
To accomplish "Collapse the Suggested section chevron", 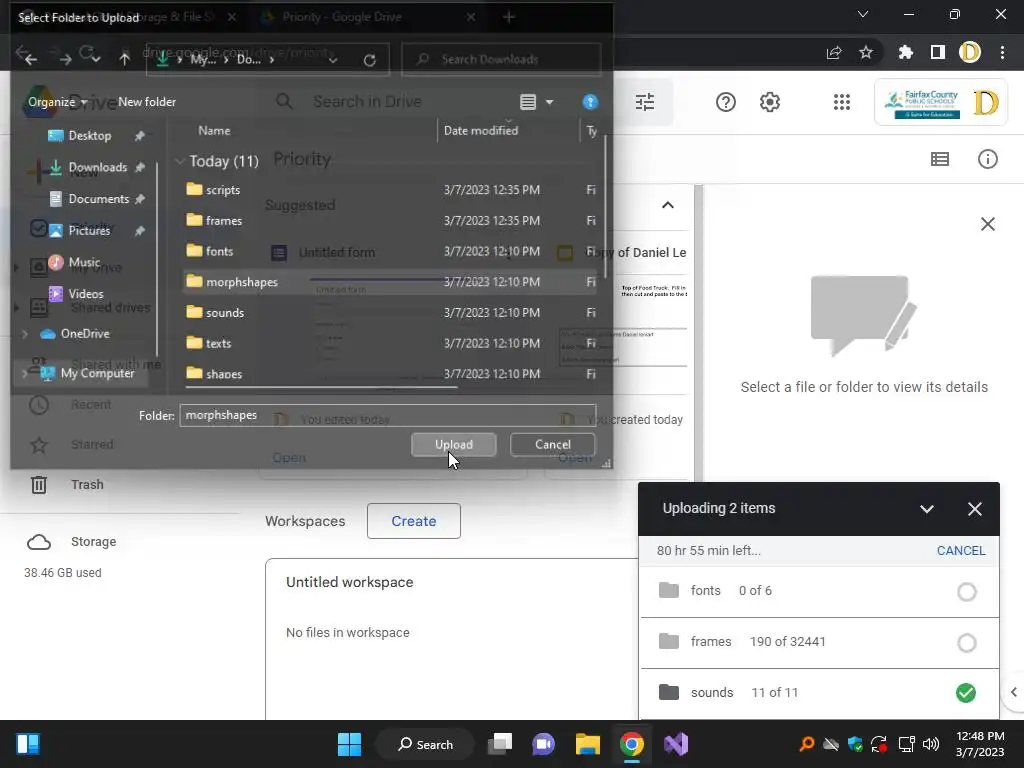I will coord(667,205).
